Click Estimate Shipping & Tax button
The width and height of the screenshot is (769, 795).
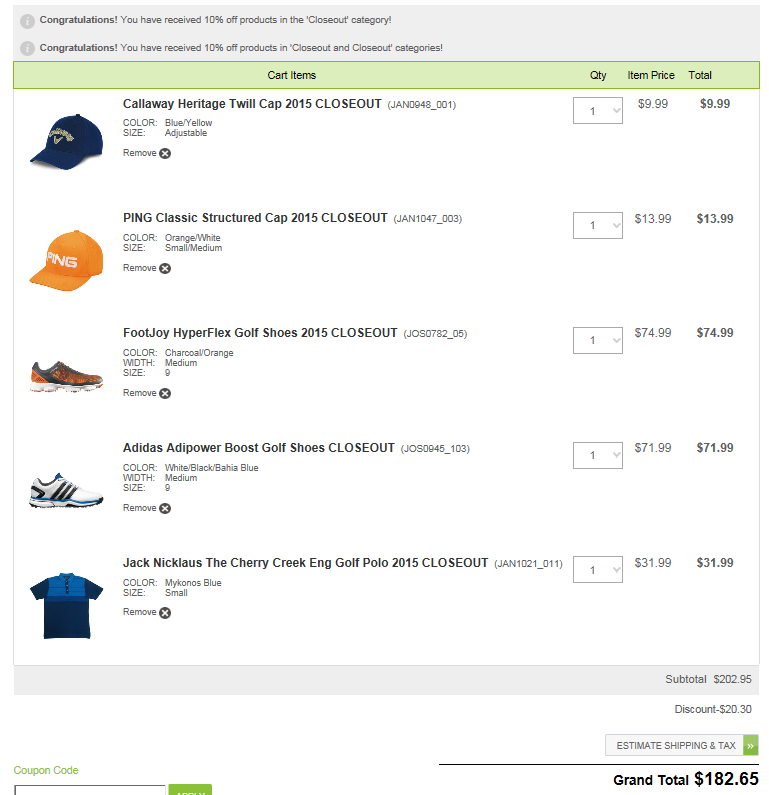675,745
